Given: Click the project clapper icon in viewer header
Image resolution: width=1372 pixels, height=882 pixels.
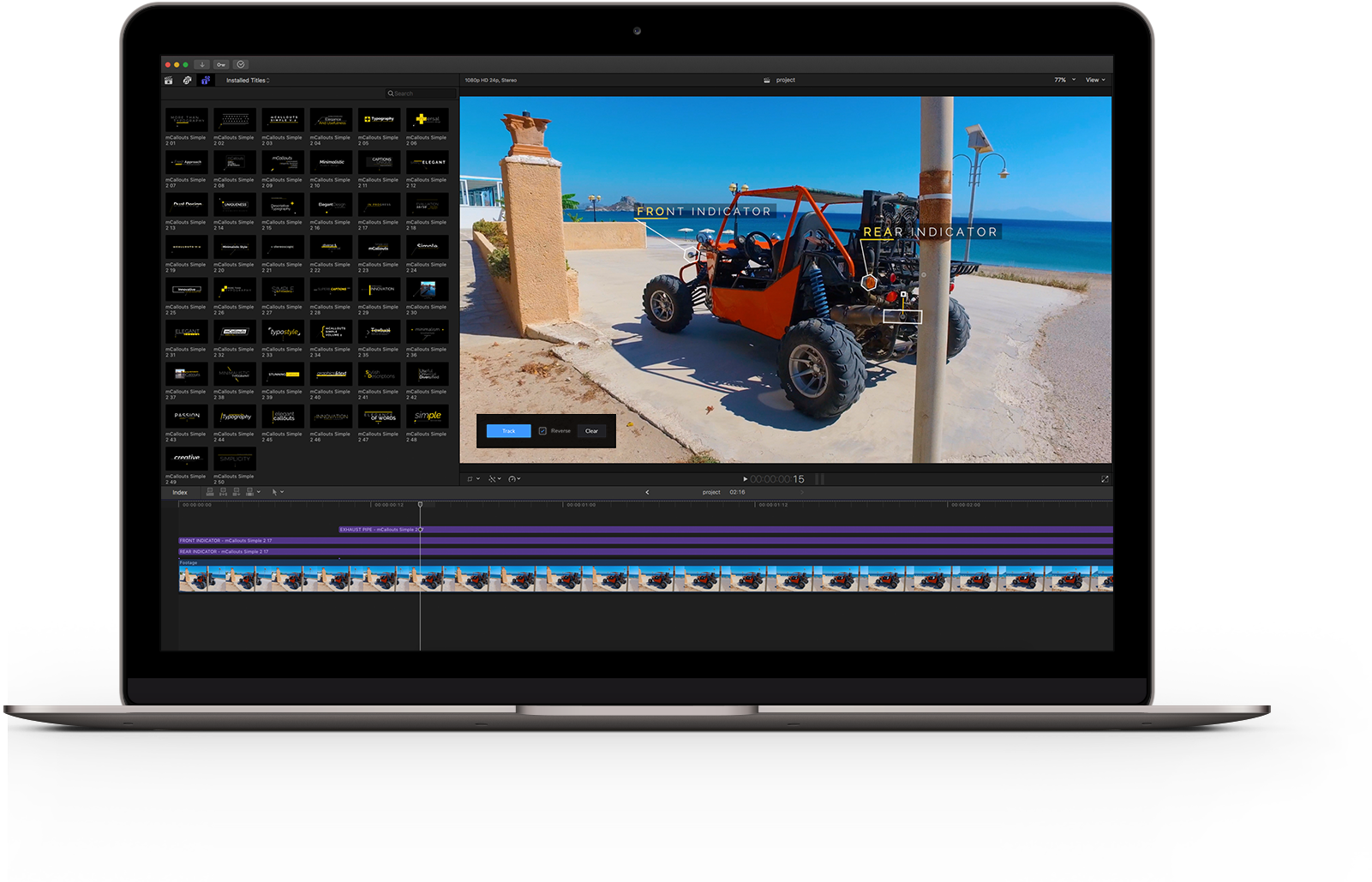Looking at the screenshot, I should (x=767, y=81).
